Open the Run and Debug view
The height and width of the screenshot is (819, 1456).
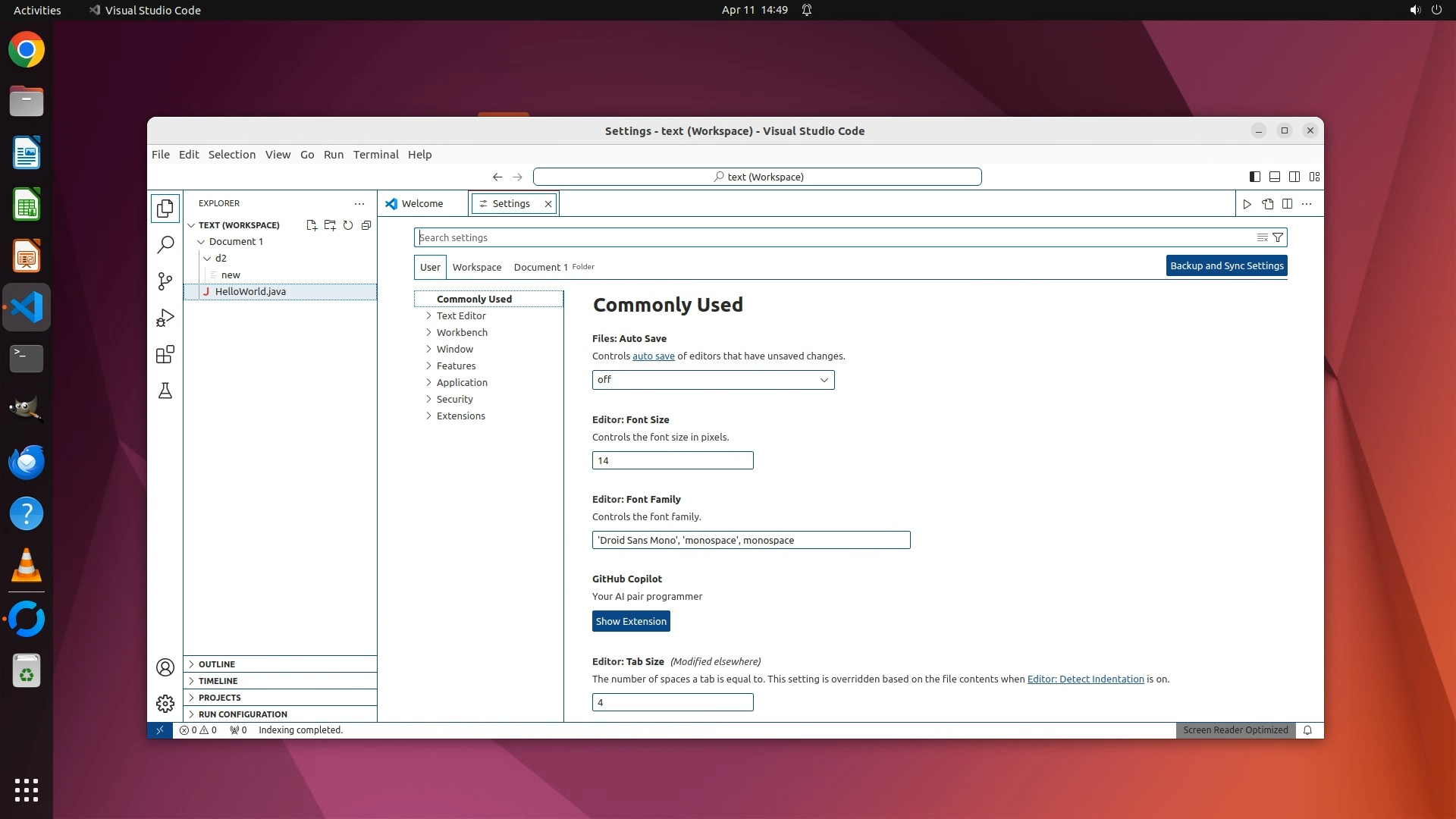[x=165, y=318]
